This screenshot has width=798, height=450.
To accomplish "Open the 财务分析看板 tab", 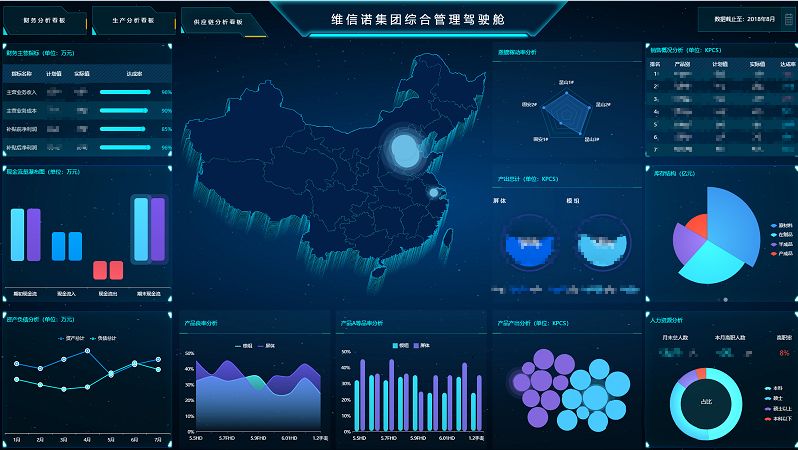I will [44, 20].
